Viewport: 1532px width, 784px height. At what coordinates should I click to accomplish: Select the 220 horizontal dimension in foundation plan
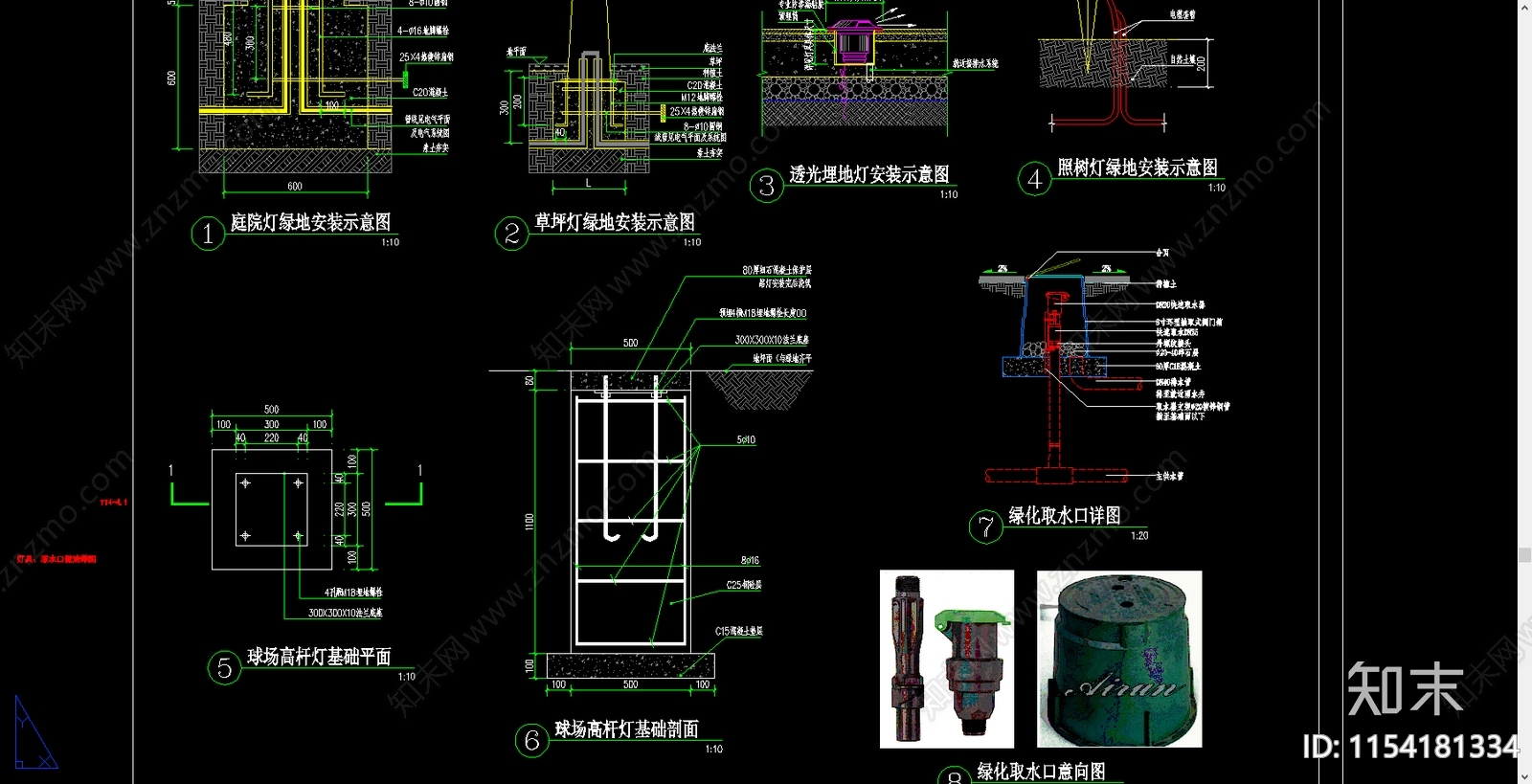point(272,437)
